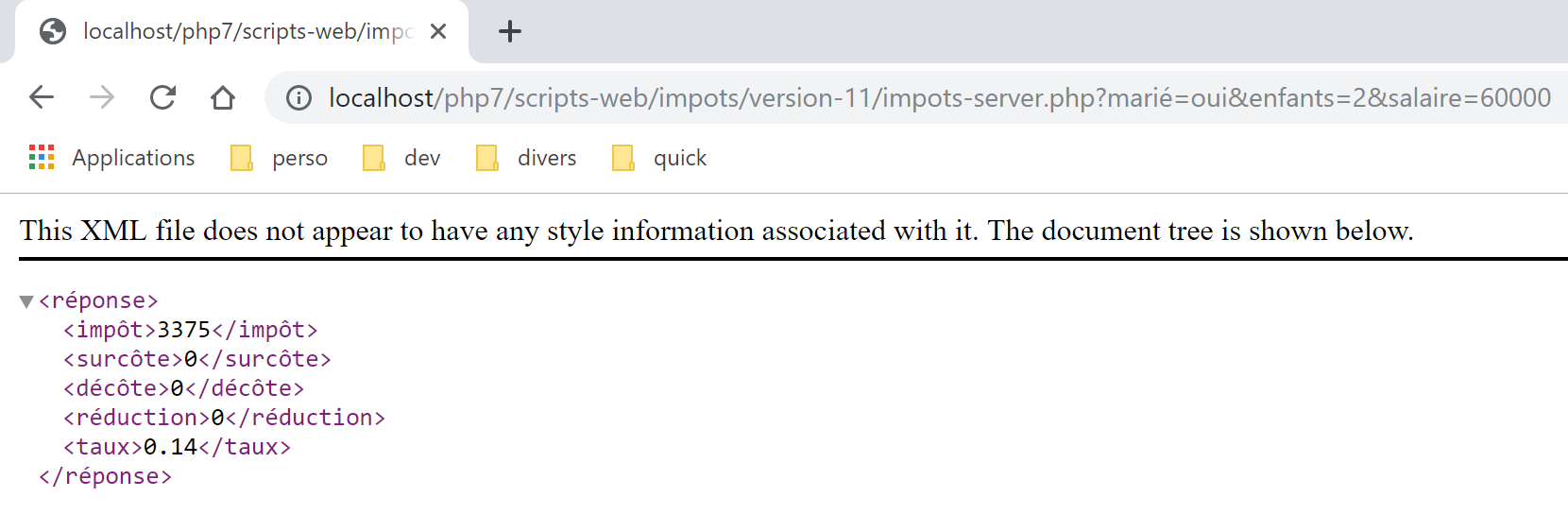
Task: Click the surcôte element line
Action: 196,359
